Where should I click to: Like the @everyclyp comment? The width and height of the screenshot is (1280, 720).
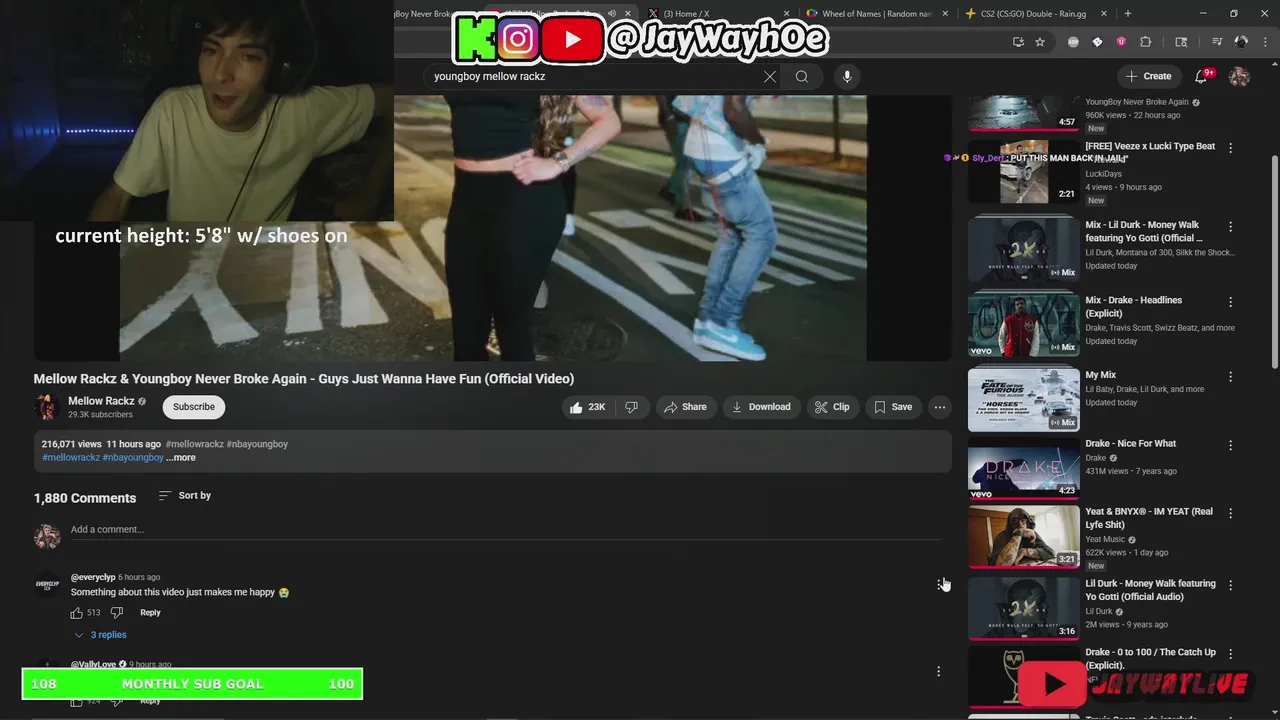pos(77,613)
